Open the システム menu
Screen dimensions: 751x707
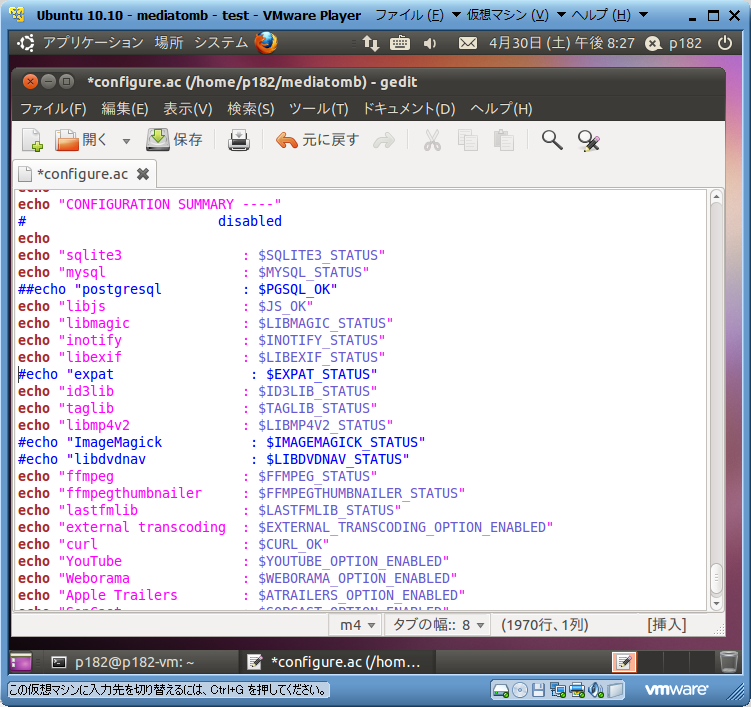[x=221, y=43]
